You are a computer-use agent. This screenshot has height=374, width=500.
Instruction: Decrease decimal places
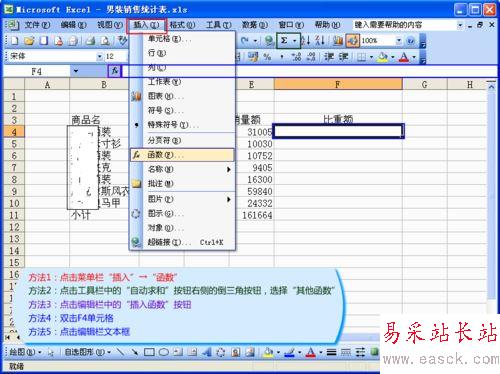coord(311,57)
